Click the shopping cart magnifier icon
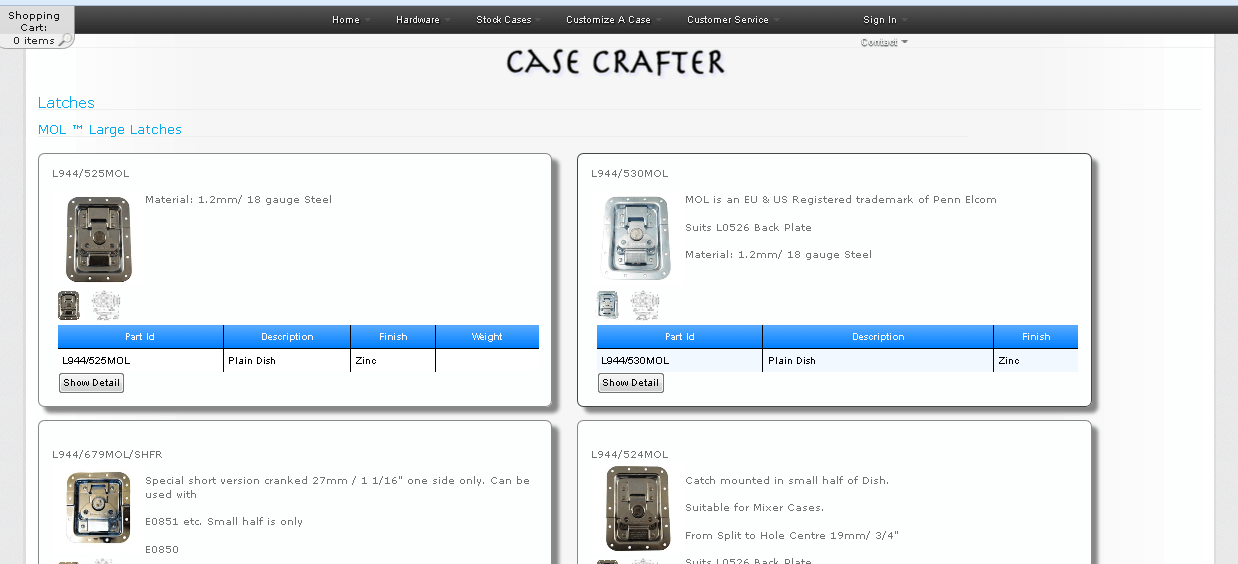Screen dimensions: 1238x564 tap(64, 41)
